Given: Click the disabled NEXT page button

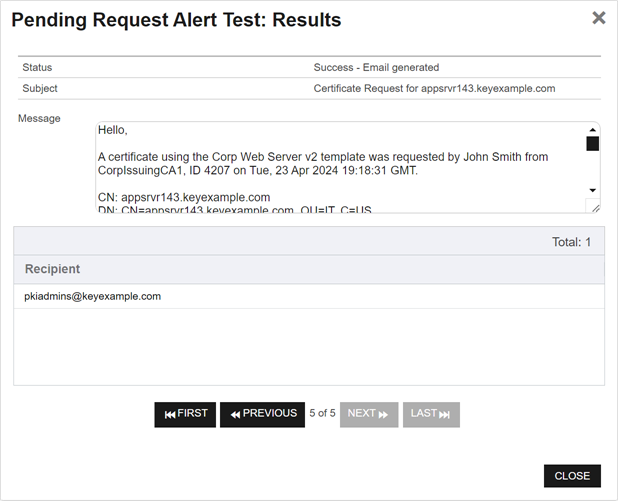Looking at the screenshot, I should coord(368,414).
